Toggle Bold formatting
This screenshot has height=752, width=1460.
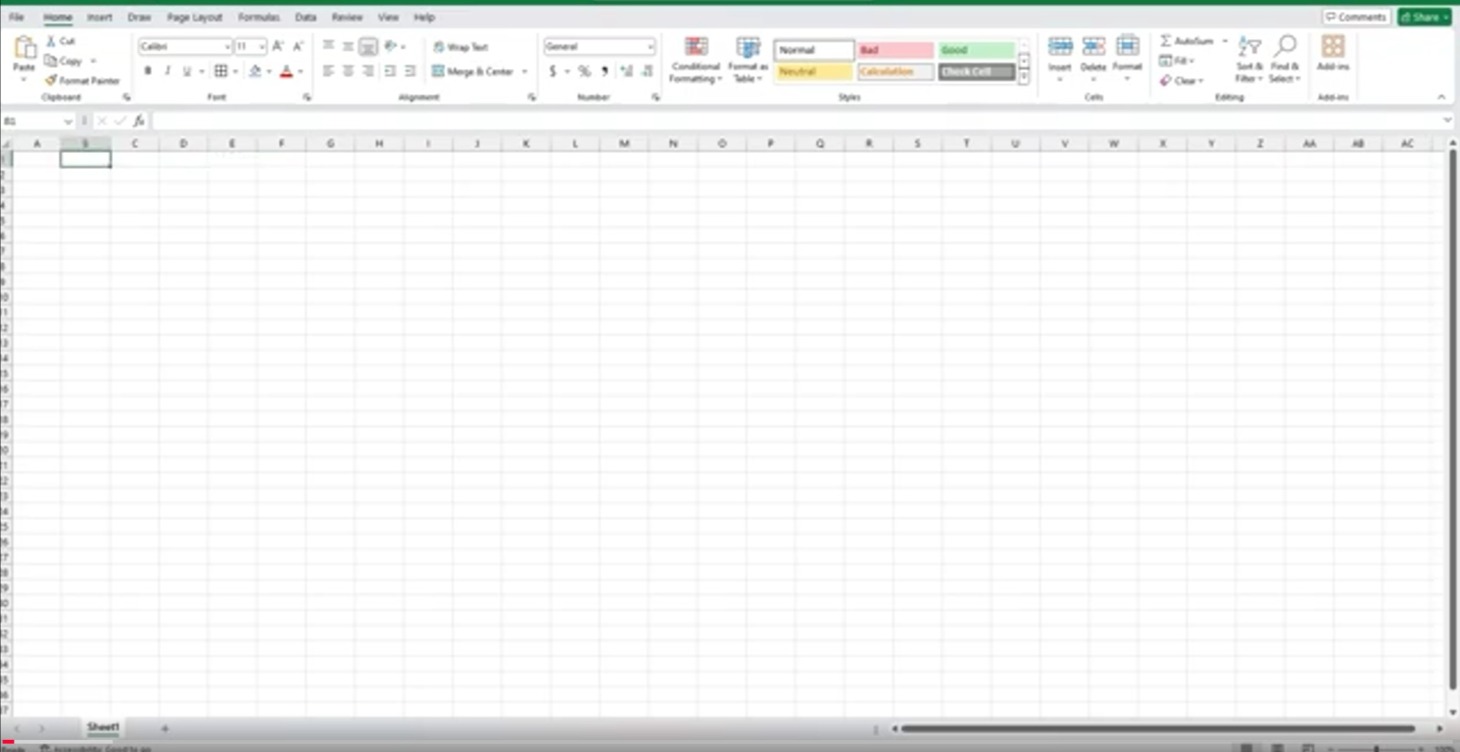[148, 71]
